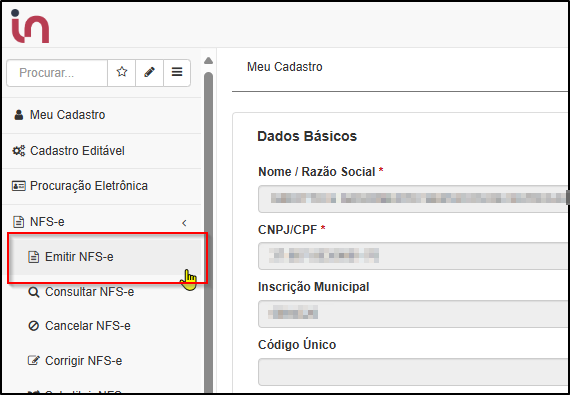Image resolution: width=570 pixels, height=395 pixels.
Task: Click the prohibited icon for Cancelar NFS-e
Action: [33, 326]
